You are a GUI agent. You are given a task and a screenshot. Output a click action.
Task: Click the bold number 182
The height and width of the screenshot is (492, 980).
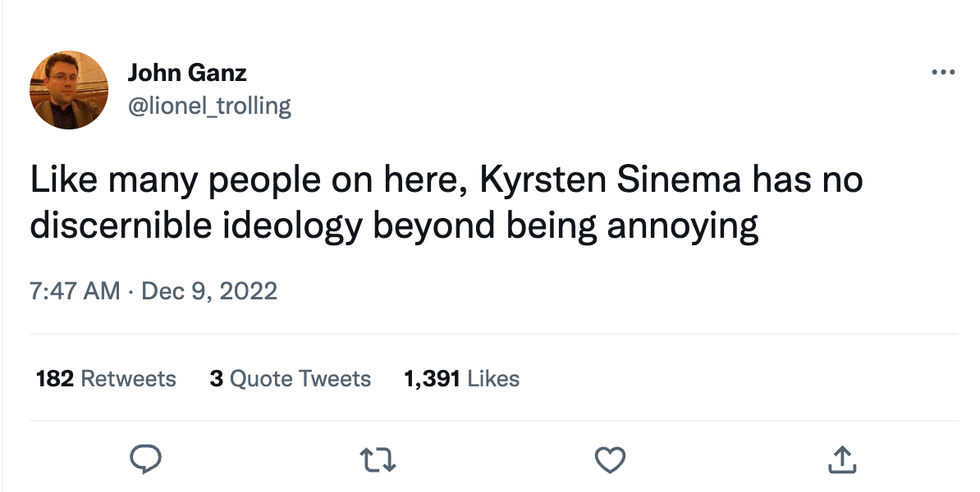tap(54, 379)
